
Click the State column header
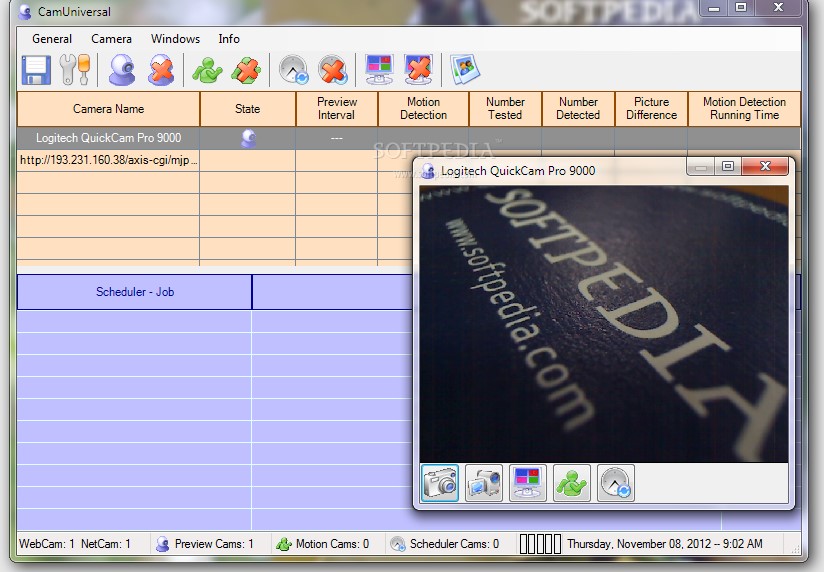[x=248, y=109]
